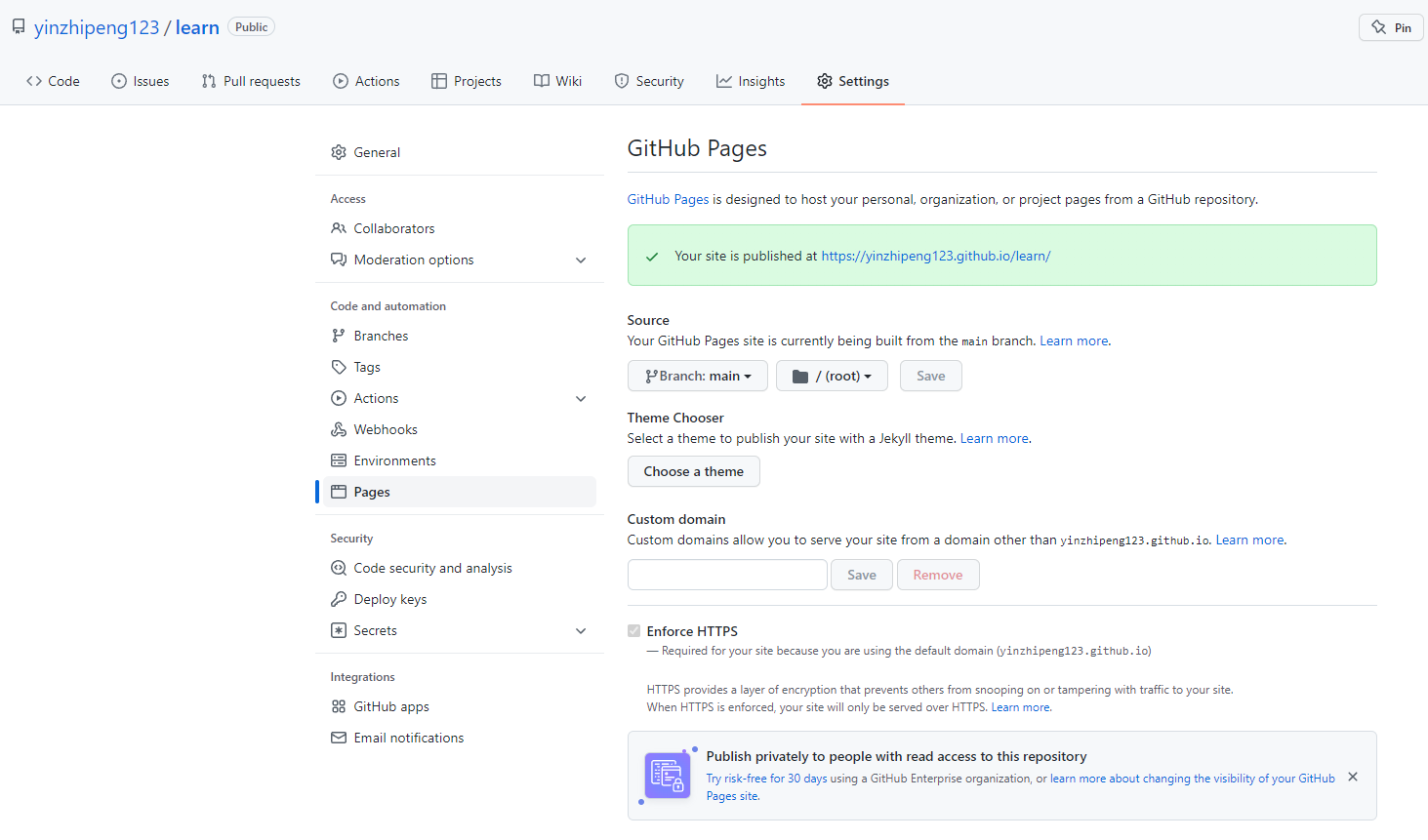Switch to the Pull requests tab
Screen dimensions: 1428x840
(251, 81)
